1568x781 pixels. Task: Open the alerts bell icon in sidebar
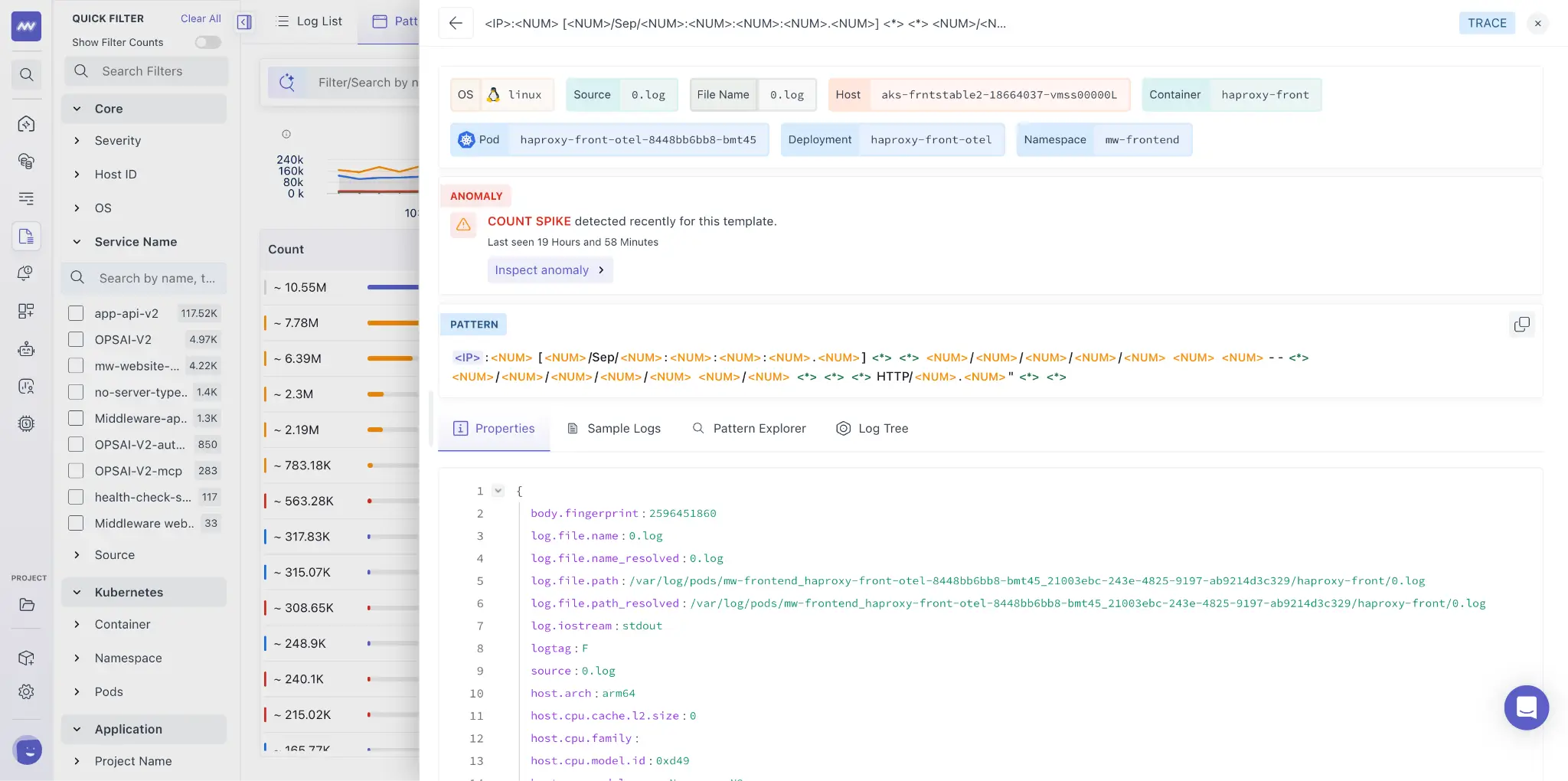pos(26,273)
